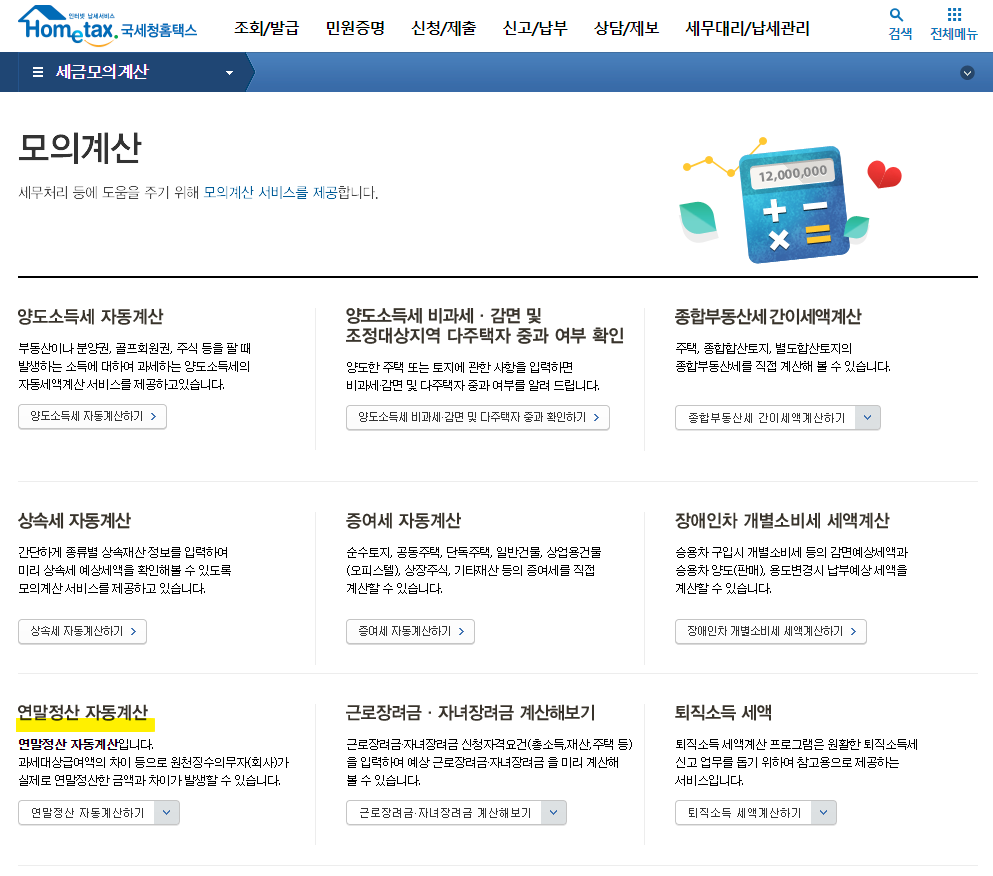Click the circular chevron icon on the blue bar
Screen dimensions: 993x876
click(967, 72)
